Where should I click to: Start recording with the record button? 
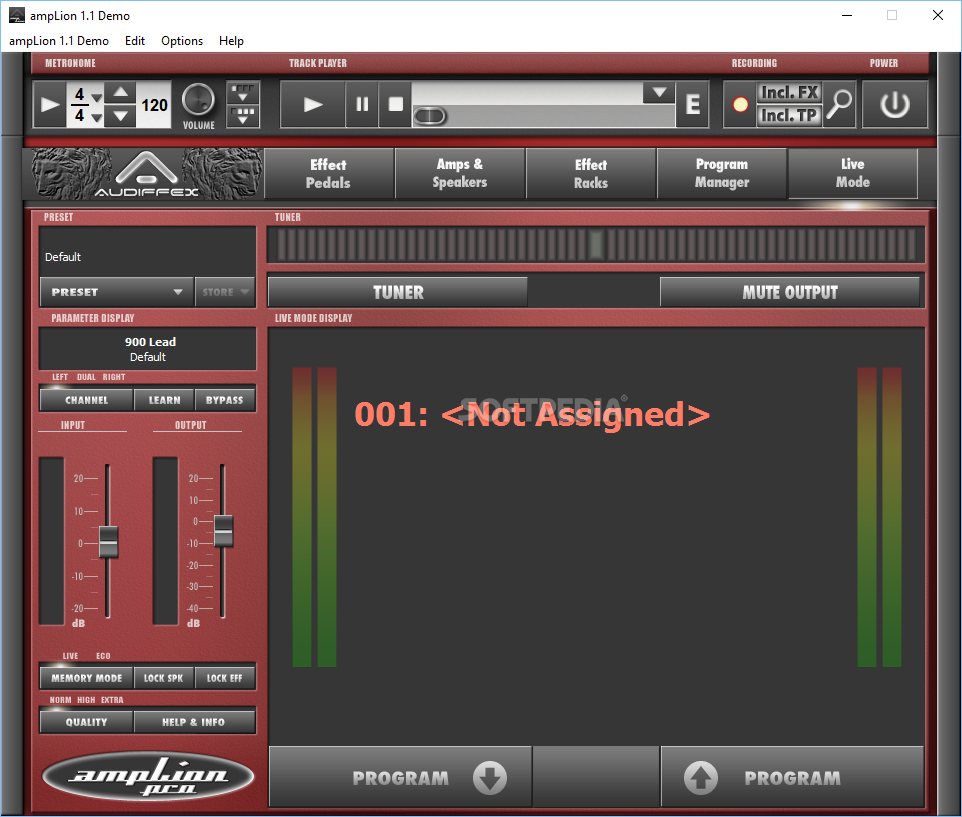[741, 104]
